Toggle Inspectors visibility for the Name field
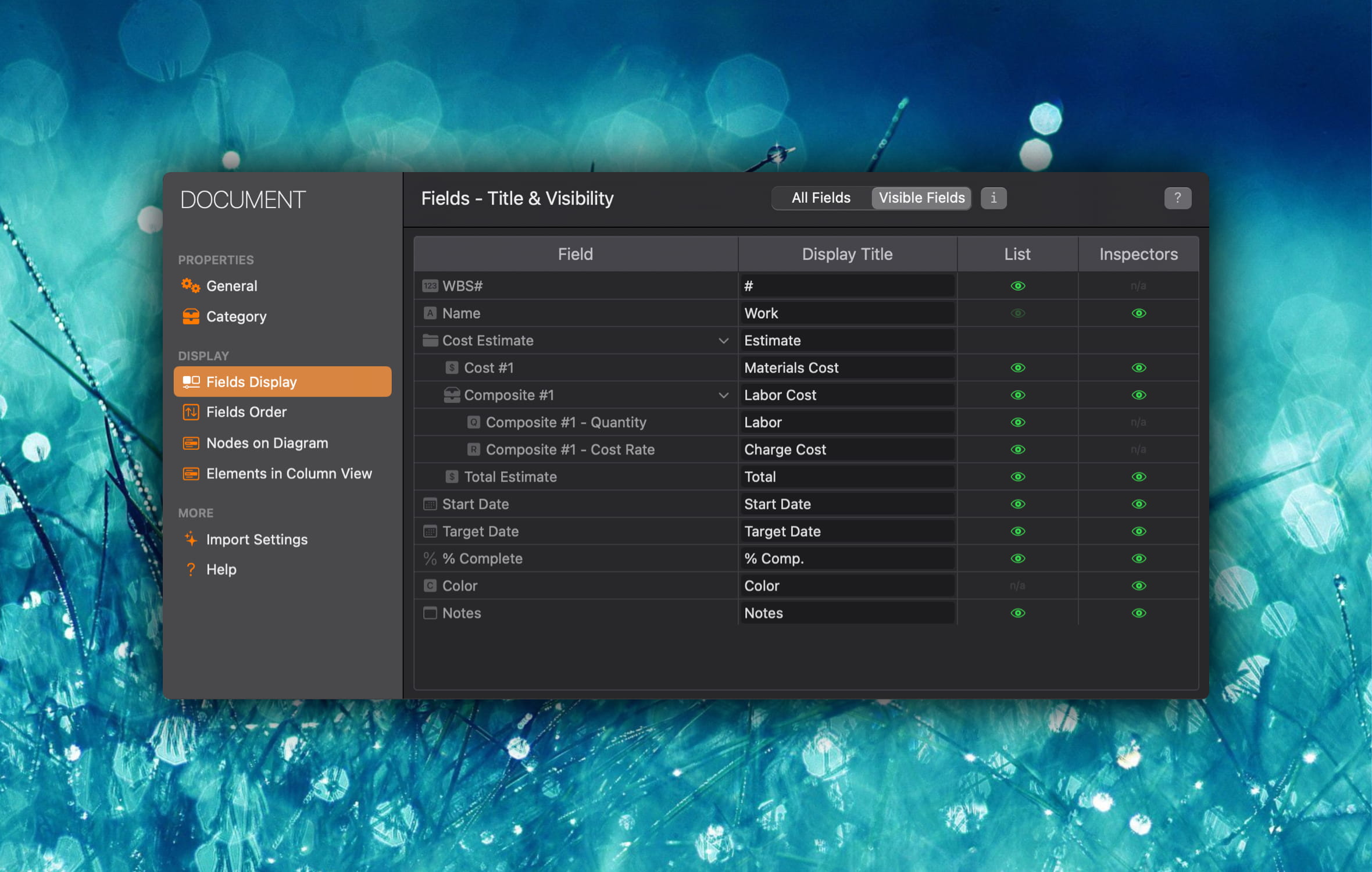 (x=1138, y=313)
